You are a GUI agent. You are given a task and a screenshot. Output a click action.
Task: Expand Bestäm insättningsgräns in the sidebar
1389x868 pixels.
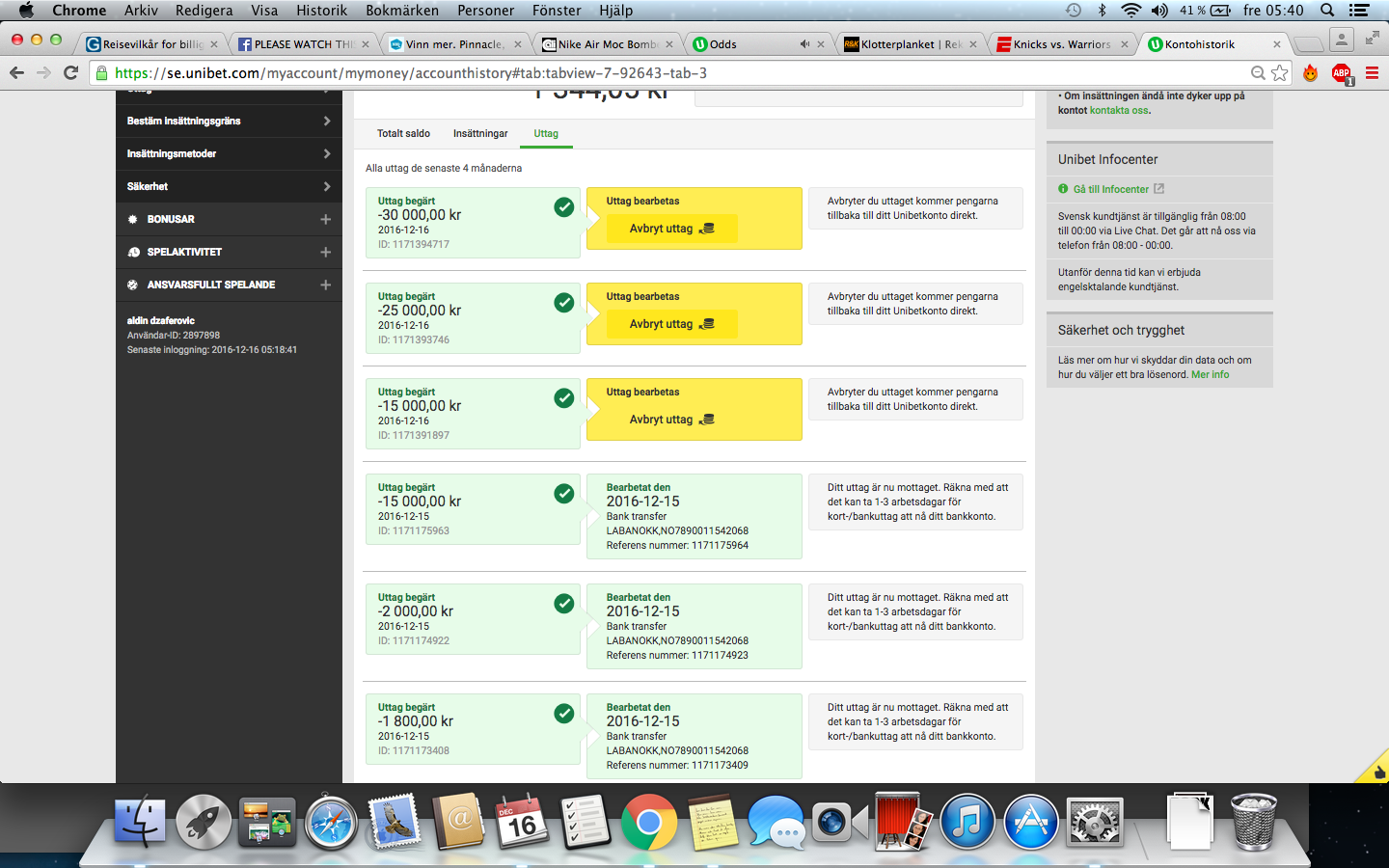(x=229, y=121)
